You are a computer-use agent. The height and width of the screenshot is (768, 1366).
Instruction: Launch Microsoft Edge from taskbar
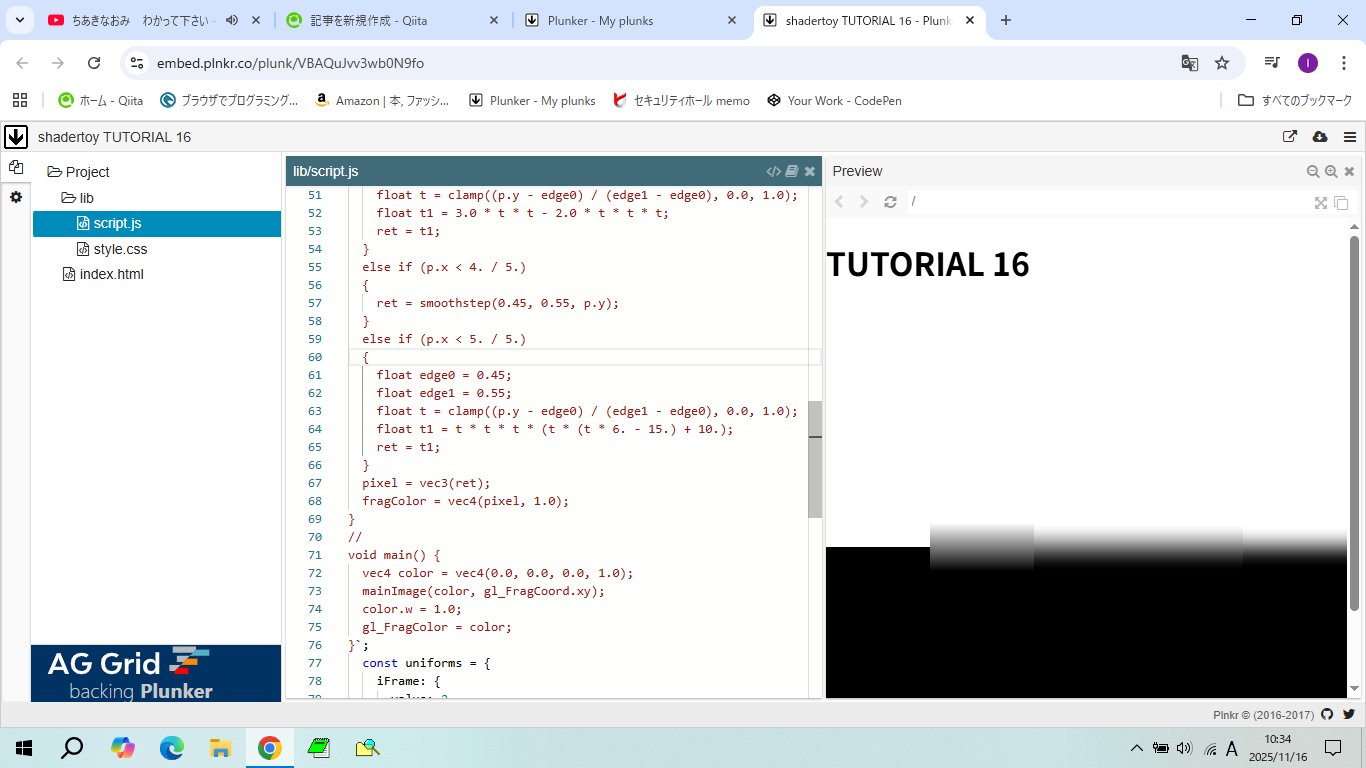(x=172, y=748)
